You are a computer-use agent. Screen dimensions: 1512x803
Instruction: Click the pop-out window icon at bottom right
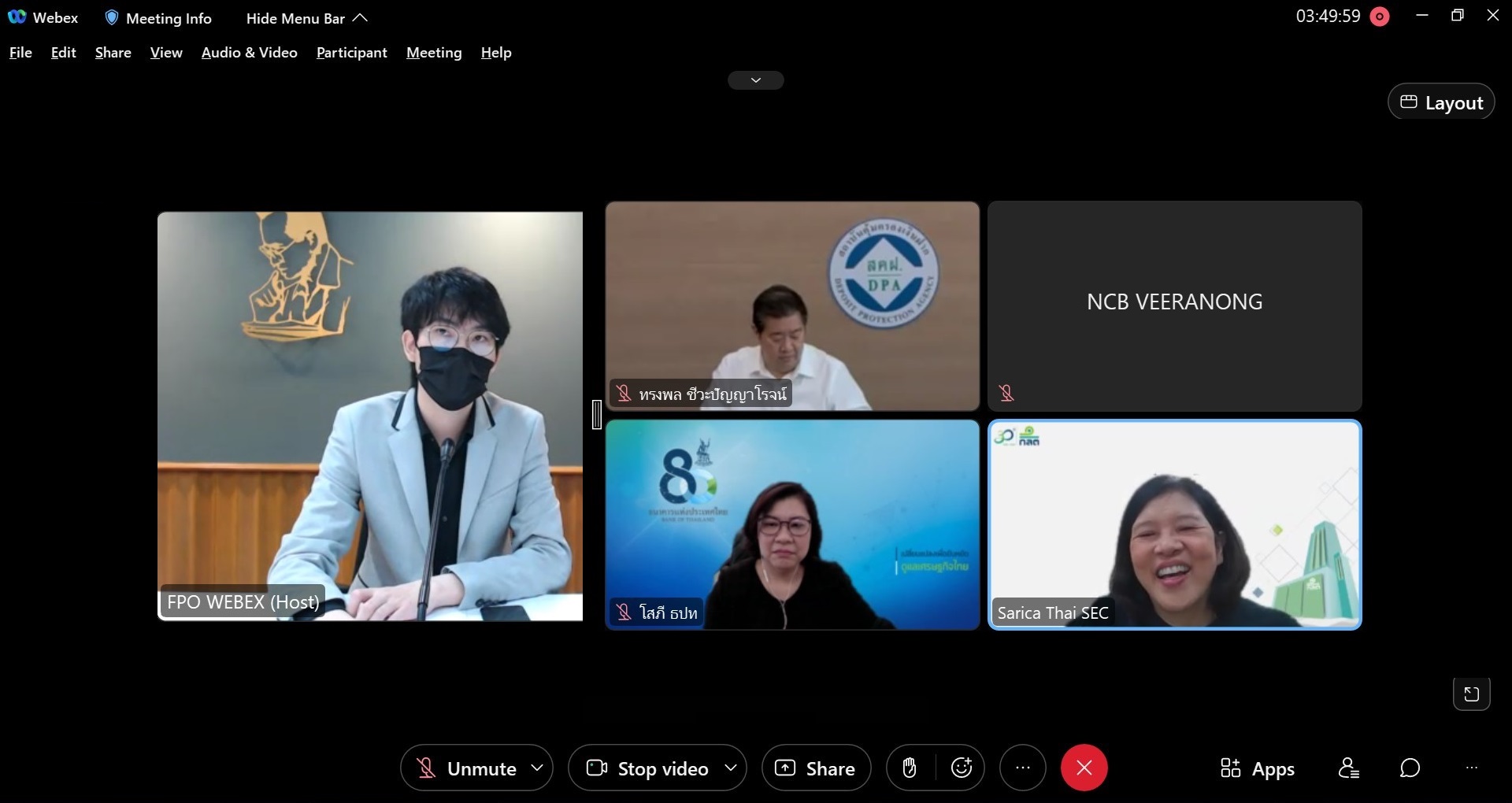tap(1471, 694)
